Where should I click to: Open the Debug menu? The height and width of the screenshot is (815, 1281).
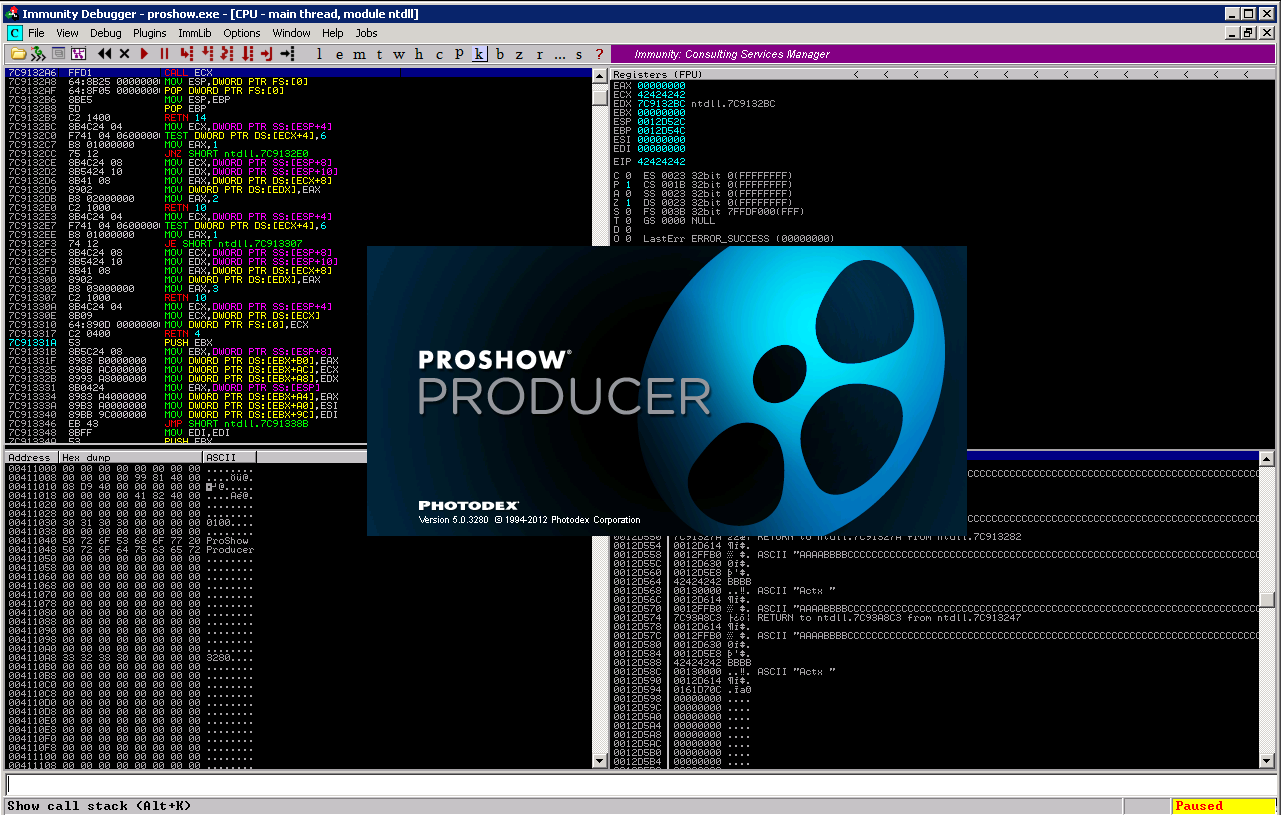105,33
